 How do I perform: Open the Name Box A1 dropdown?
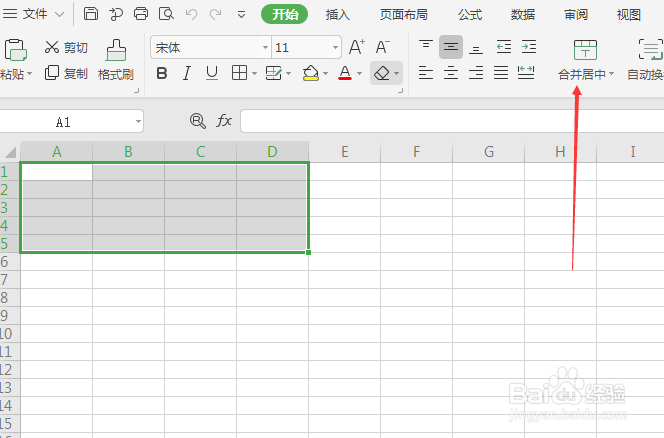pyautogui.click(x=138, y=122)
